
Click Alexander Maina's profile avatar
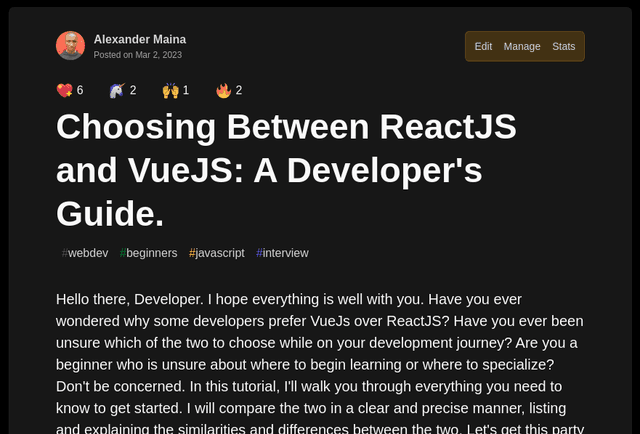coord(70,46)
